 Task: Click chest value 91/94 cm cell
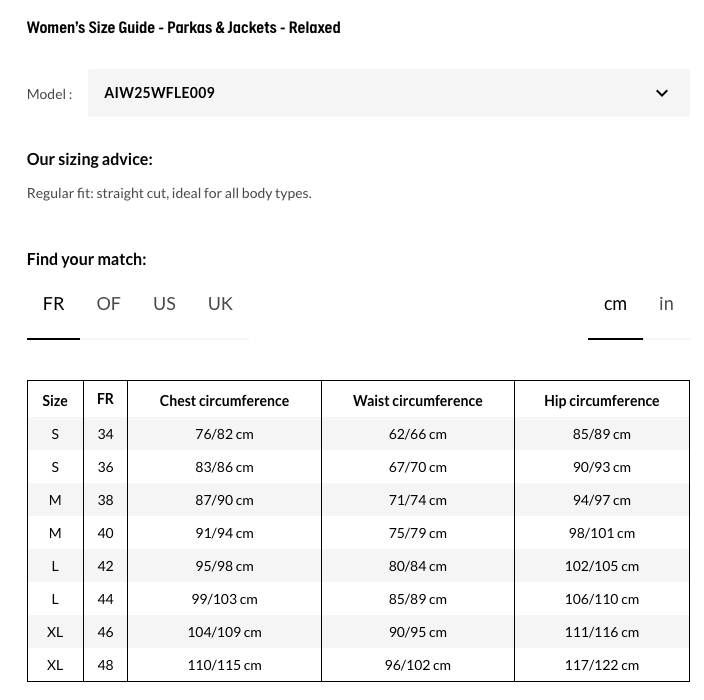pyautogui.click(x=224, y=533)
